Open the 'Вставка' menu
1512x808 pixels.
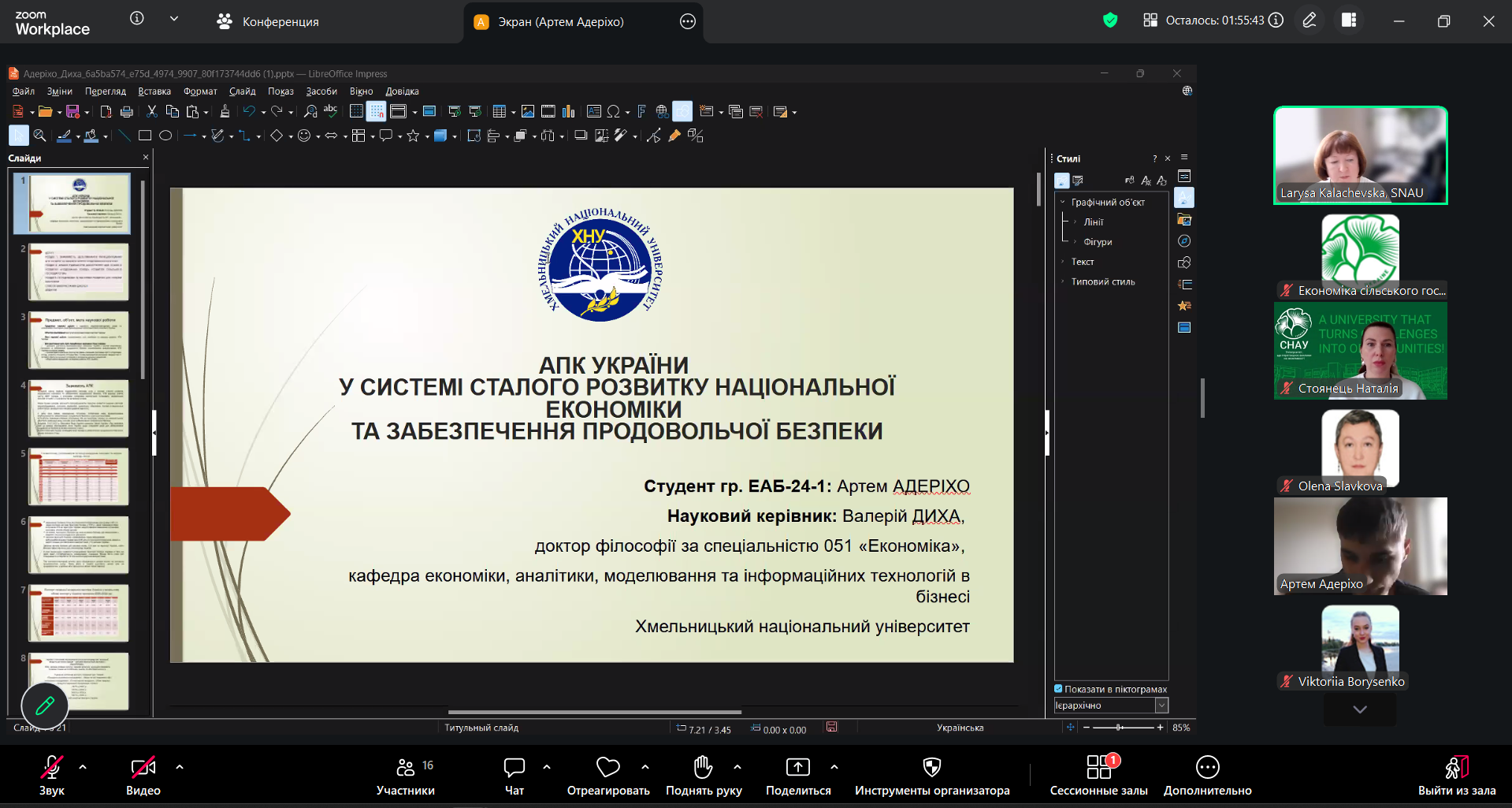(x=154, y=91)
